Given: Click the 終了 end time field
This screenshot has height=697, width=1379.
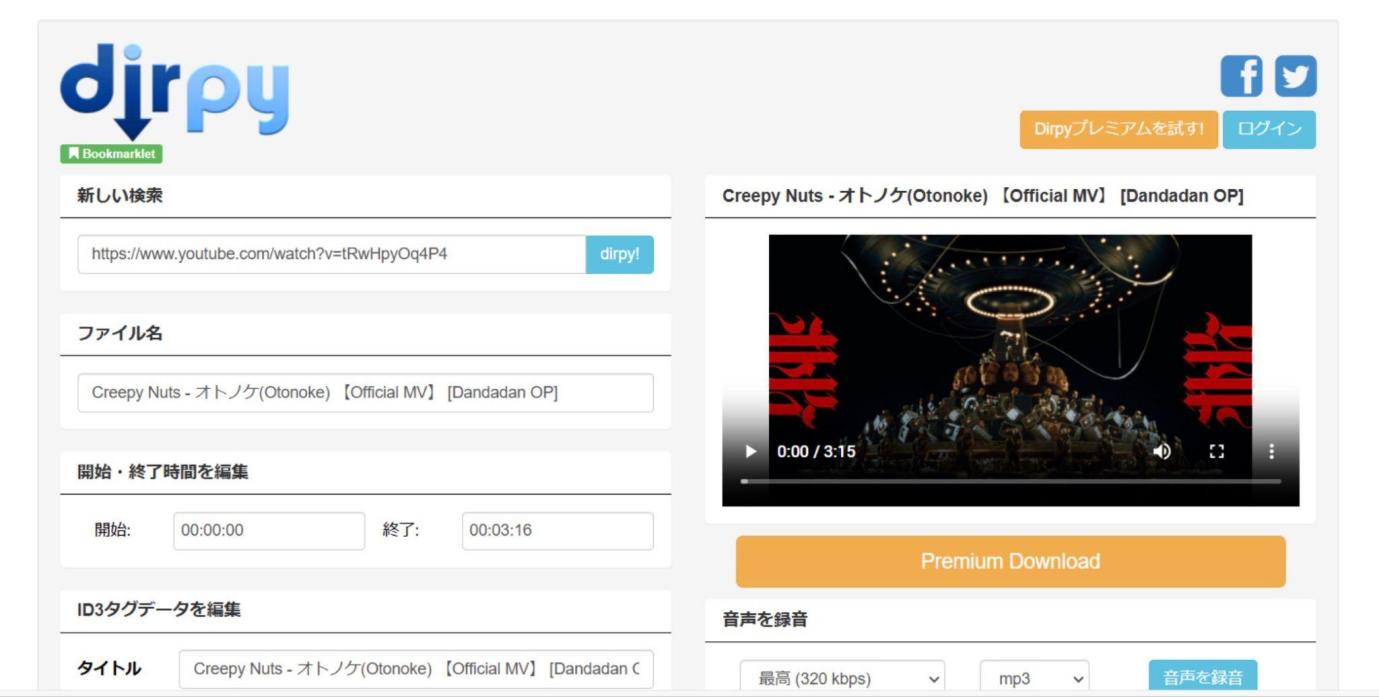Looking at the screenshot, I should 557,531.
